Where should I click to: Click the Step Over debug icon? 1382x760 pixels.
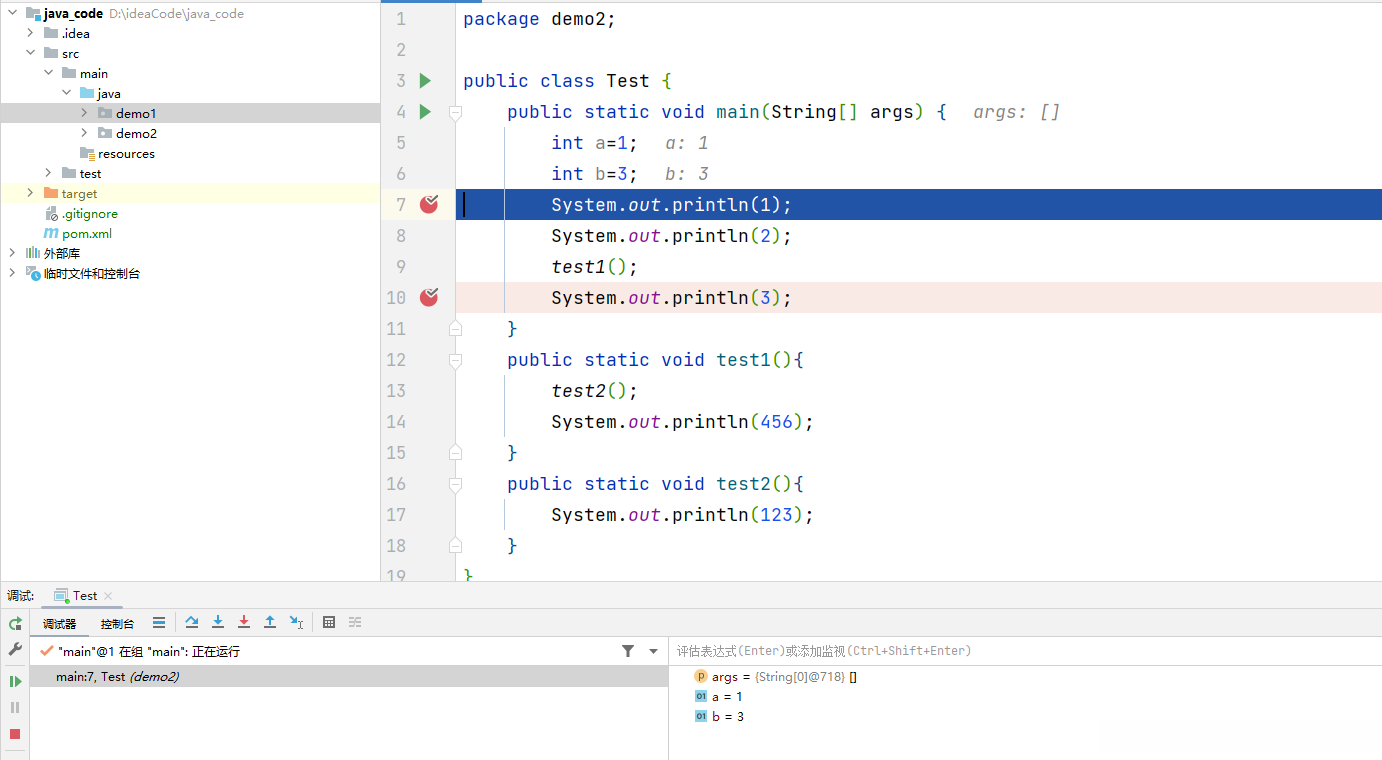(192, 622)
